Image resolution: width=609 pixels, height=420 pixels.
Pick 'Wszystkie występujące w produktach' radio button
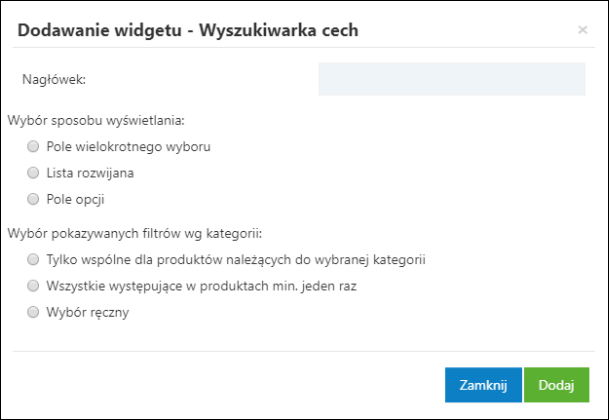coord(33,285)
